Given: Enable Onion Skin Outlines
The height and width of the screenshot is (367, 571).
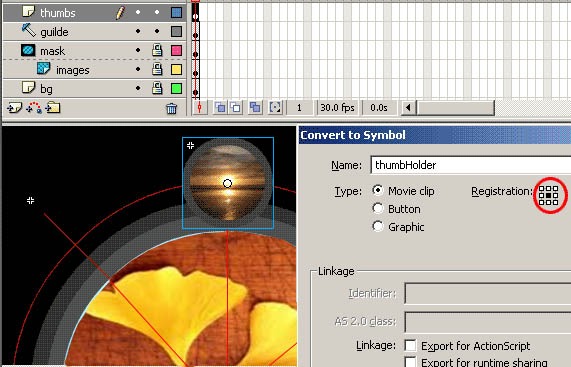Looking at the screenshot, I should 236,107.
